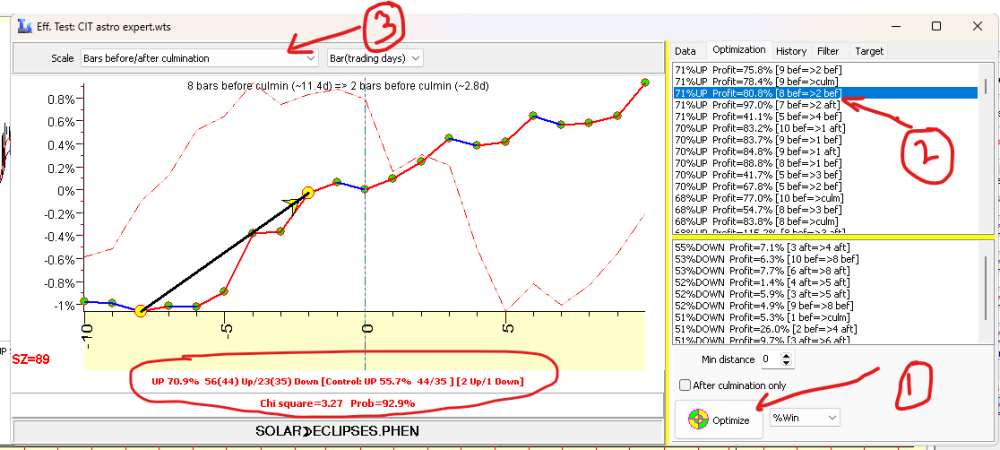Open the Bar(trading days) dropdown
1000x450 pixels.
(375, 58)
